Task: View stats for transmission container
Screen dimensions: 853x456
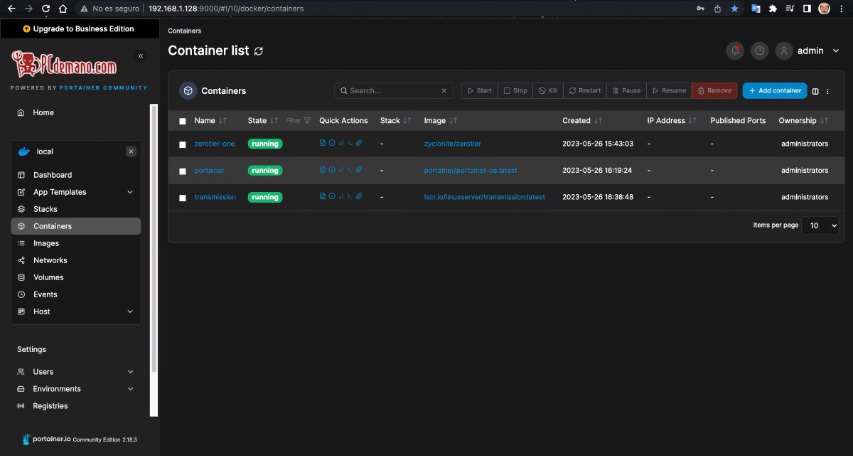Action: click(341, 196)
